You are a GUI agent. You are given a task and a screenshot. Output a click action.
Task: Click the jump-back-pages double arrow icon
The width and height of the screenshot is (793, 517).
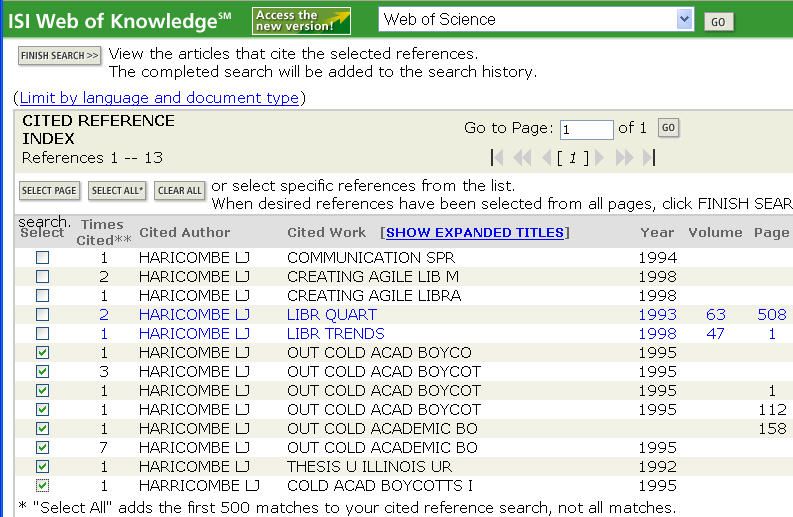click(522, 158)
